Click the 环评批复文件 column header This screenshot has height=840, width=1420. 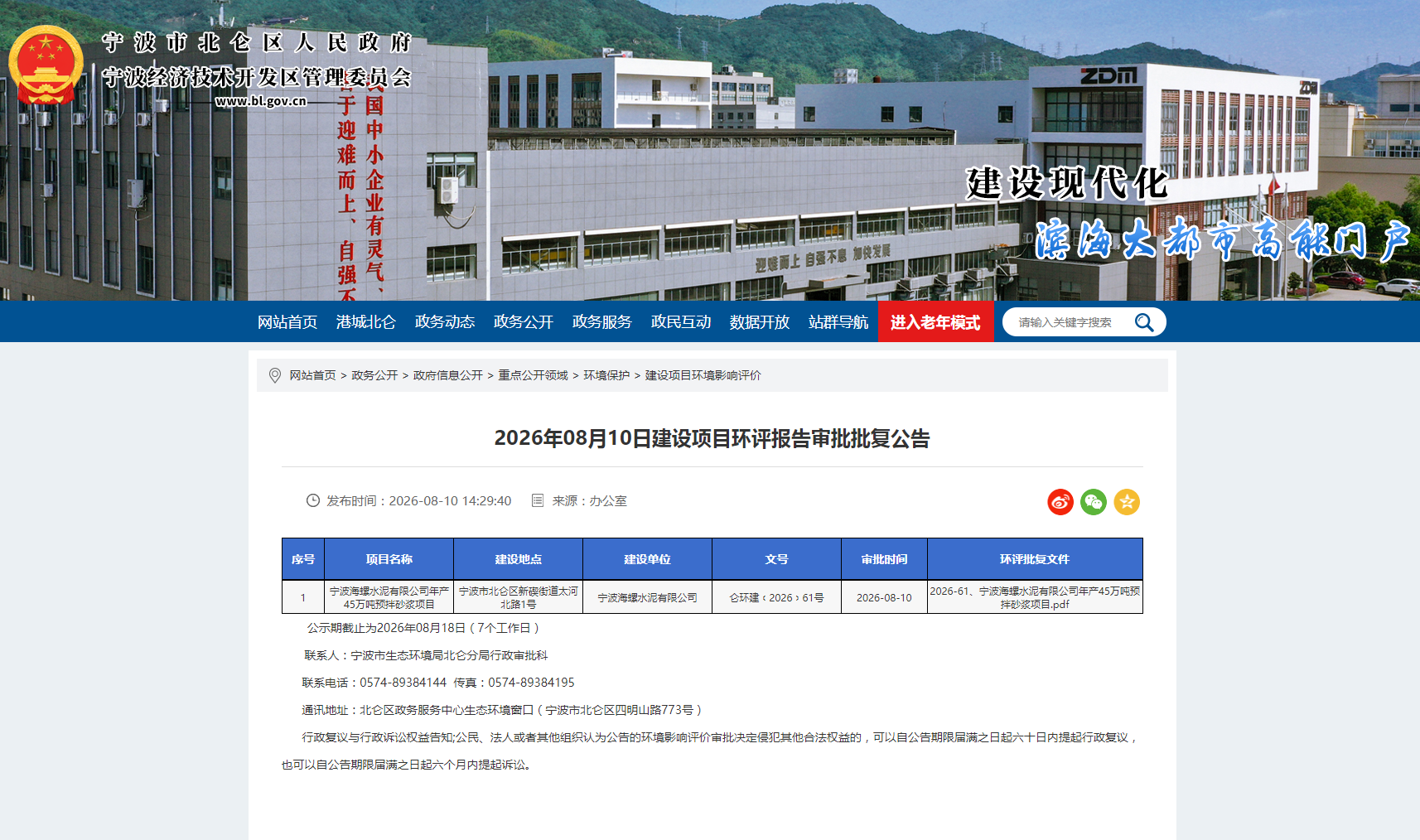point(1035,559)
